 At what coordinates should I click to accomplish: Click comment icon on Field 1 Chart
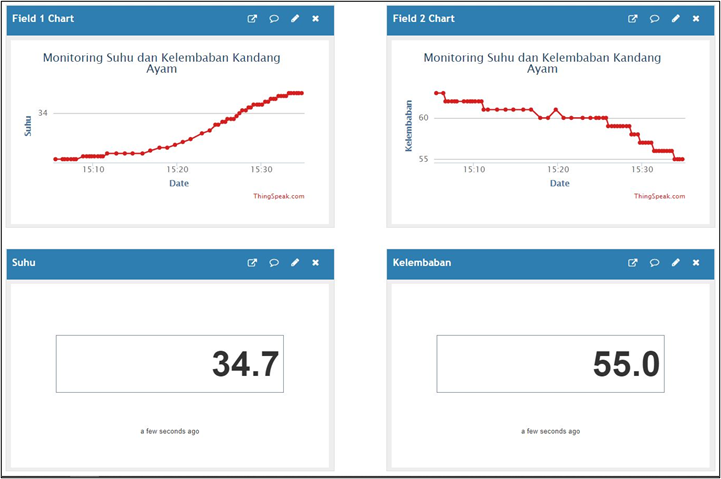274,19
